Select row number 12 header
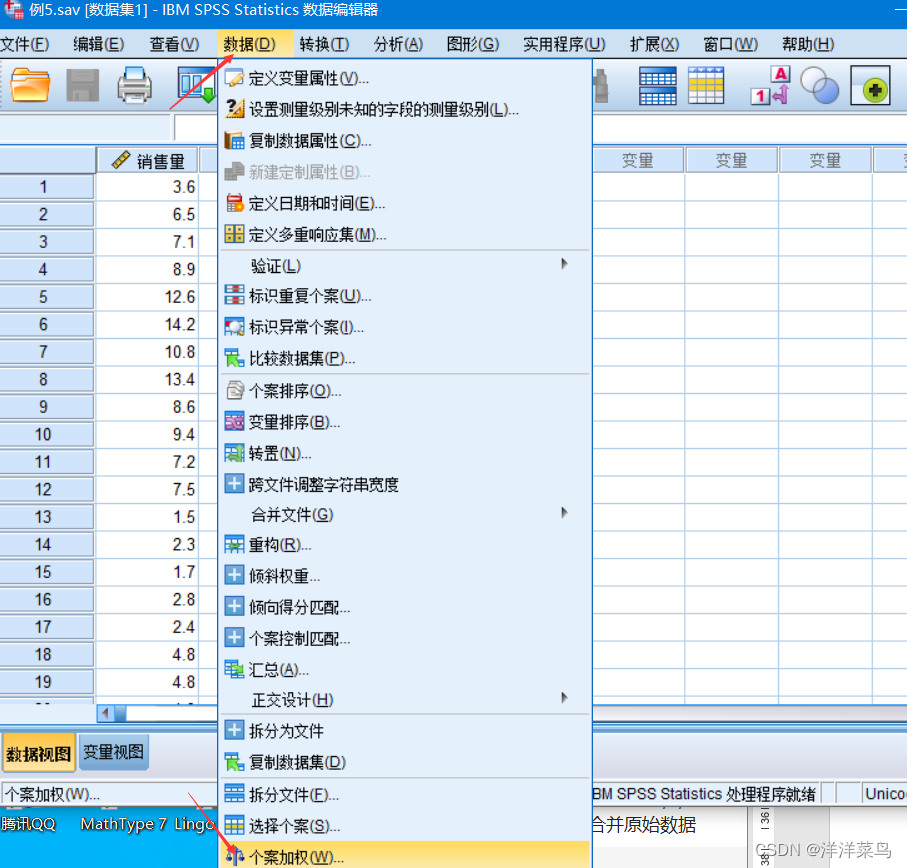907x868 pixels. (46, 490)
